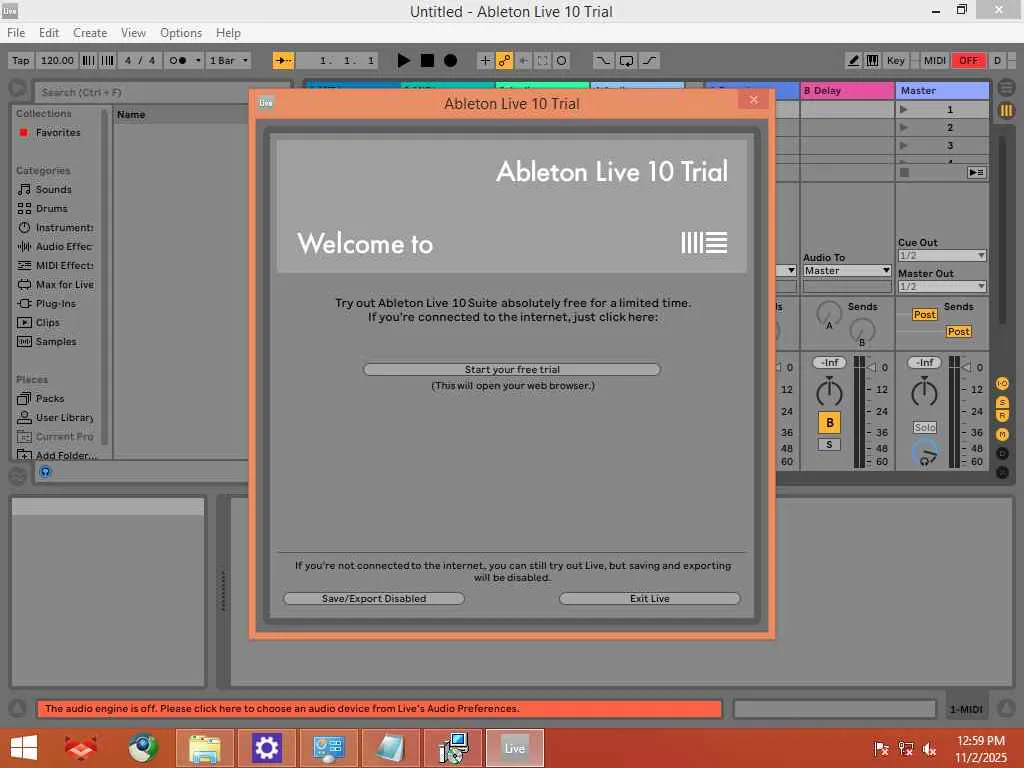Screen dimensions: 1024x768
Task: Open Windows Start button
Action: (x=24, y=748)
